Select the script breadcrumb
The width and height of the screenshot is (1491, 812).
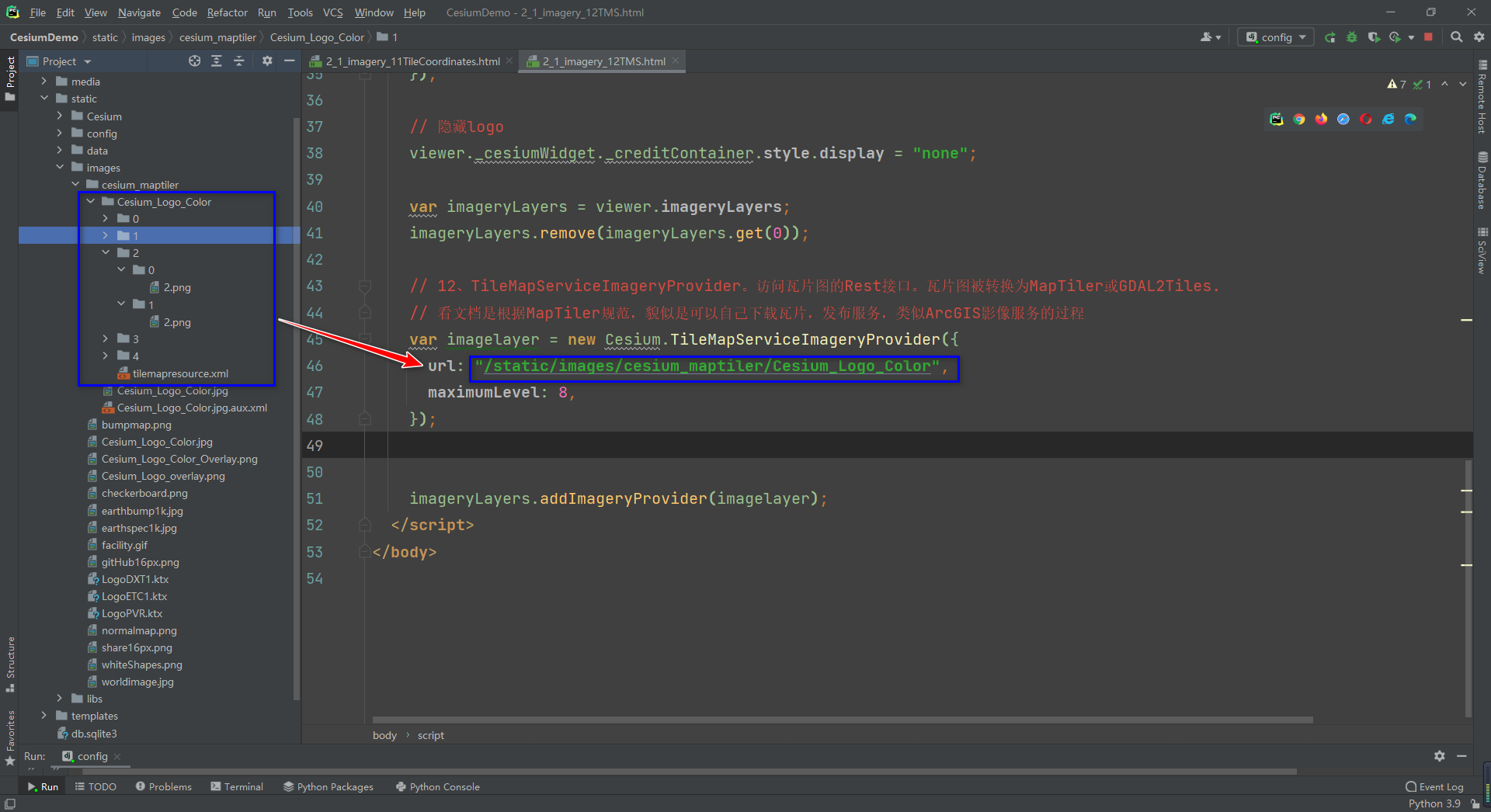point(430,735)
